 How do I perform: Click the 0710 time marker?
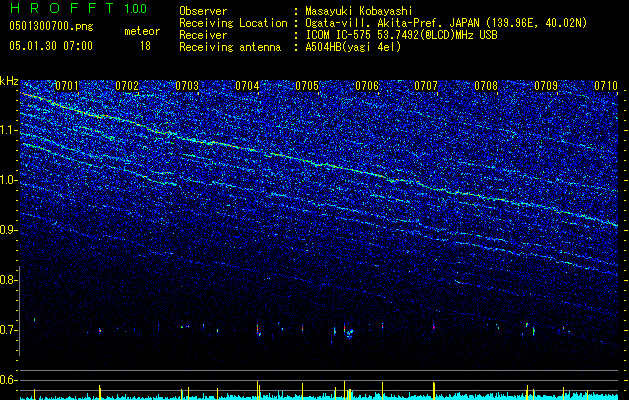click(x=606, y=86)
